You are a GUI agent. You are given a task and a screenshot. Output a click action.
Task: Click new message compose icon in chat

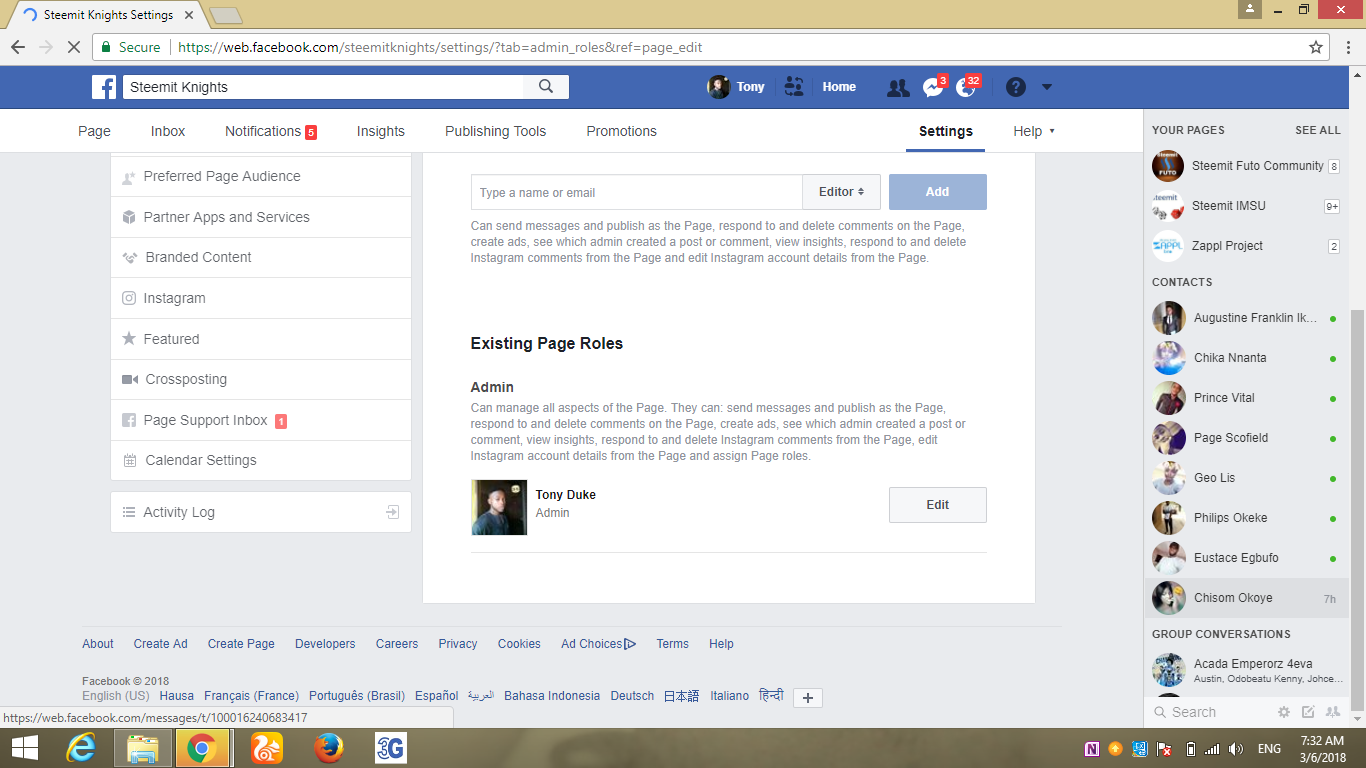[x=1308, y=712]
